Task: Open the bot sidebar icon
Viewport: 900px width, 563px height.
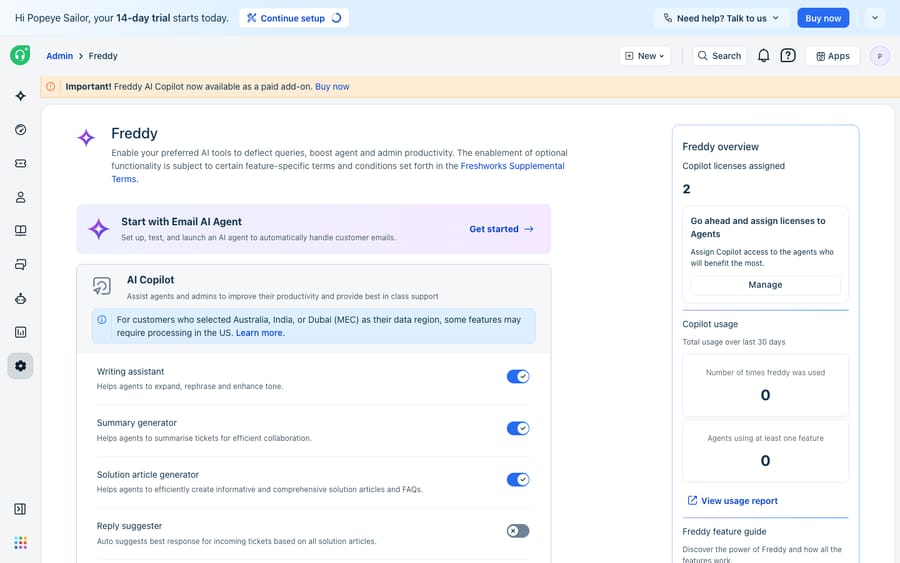Action: point(21,298)
